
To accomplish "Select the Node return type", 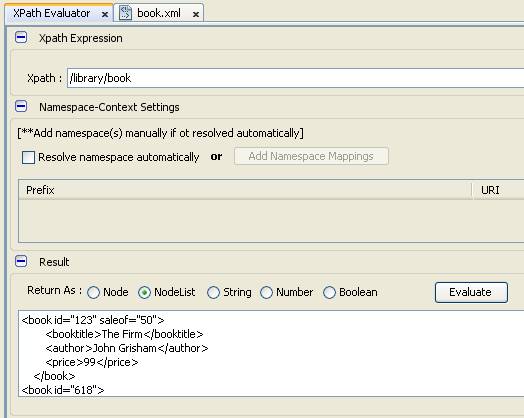I will 93,292.
